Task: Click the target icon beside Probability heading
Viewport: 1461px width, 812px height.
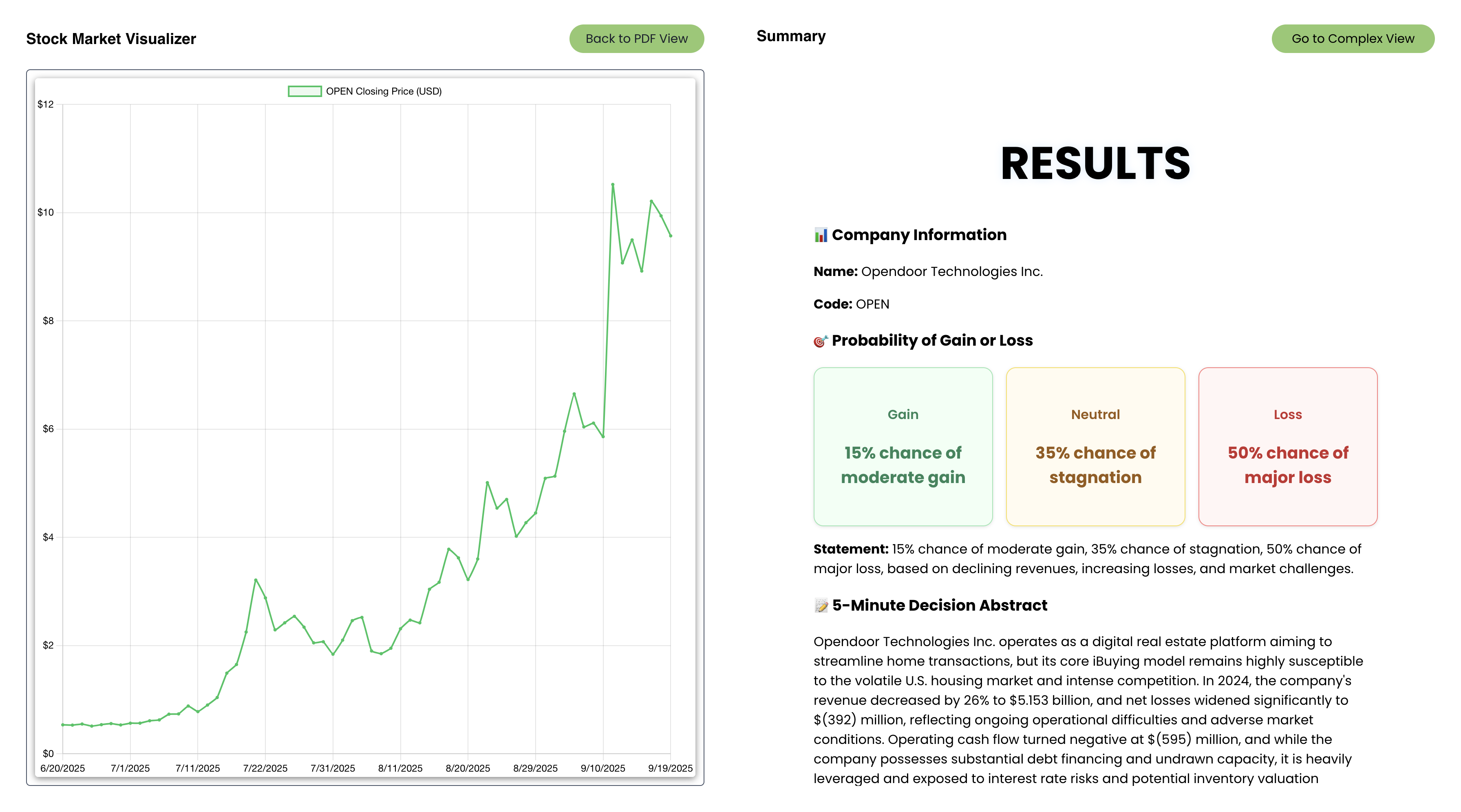Action: [x=820, y=341]
